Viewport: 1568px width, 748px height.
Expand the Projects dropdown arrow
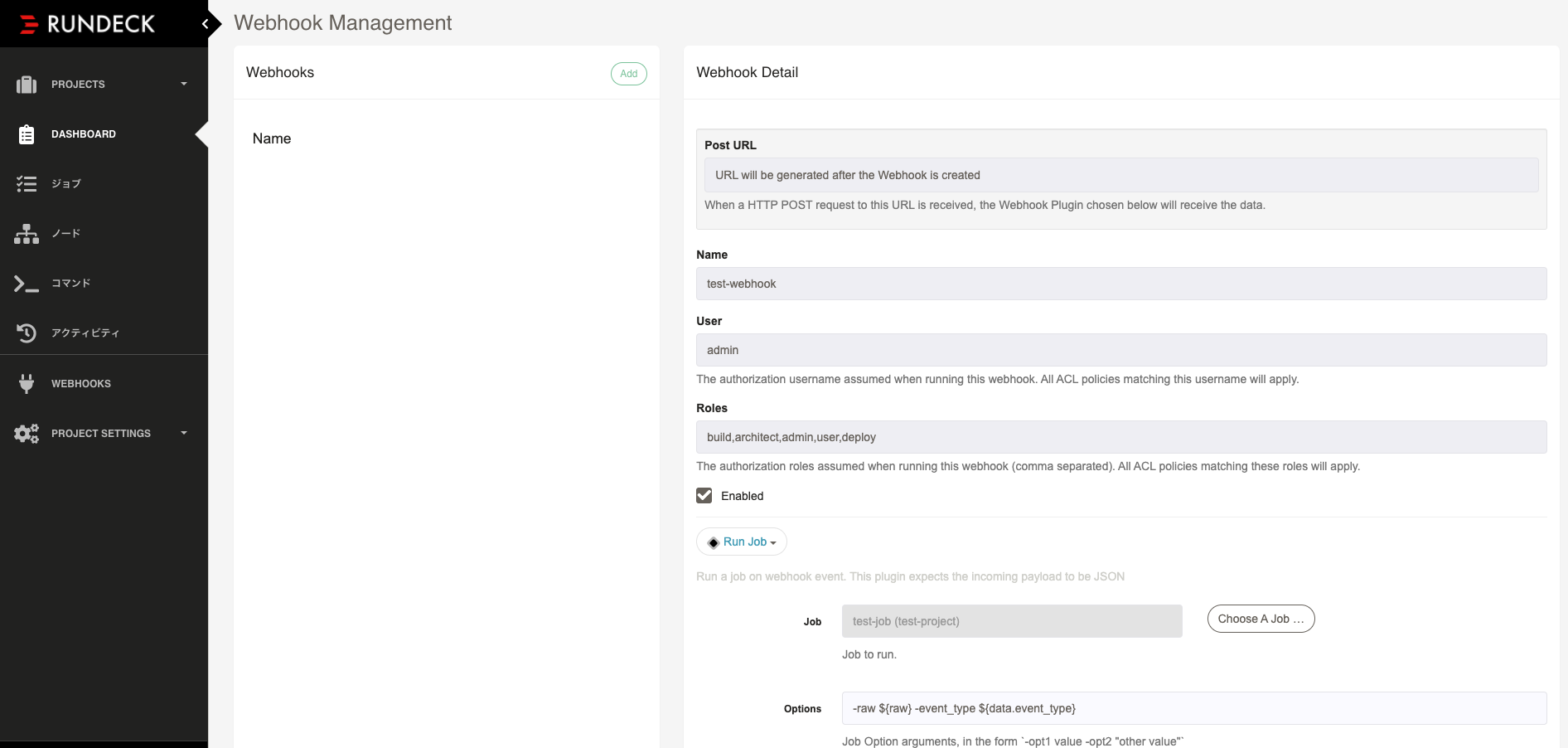click(184, 85)
